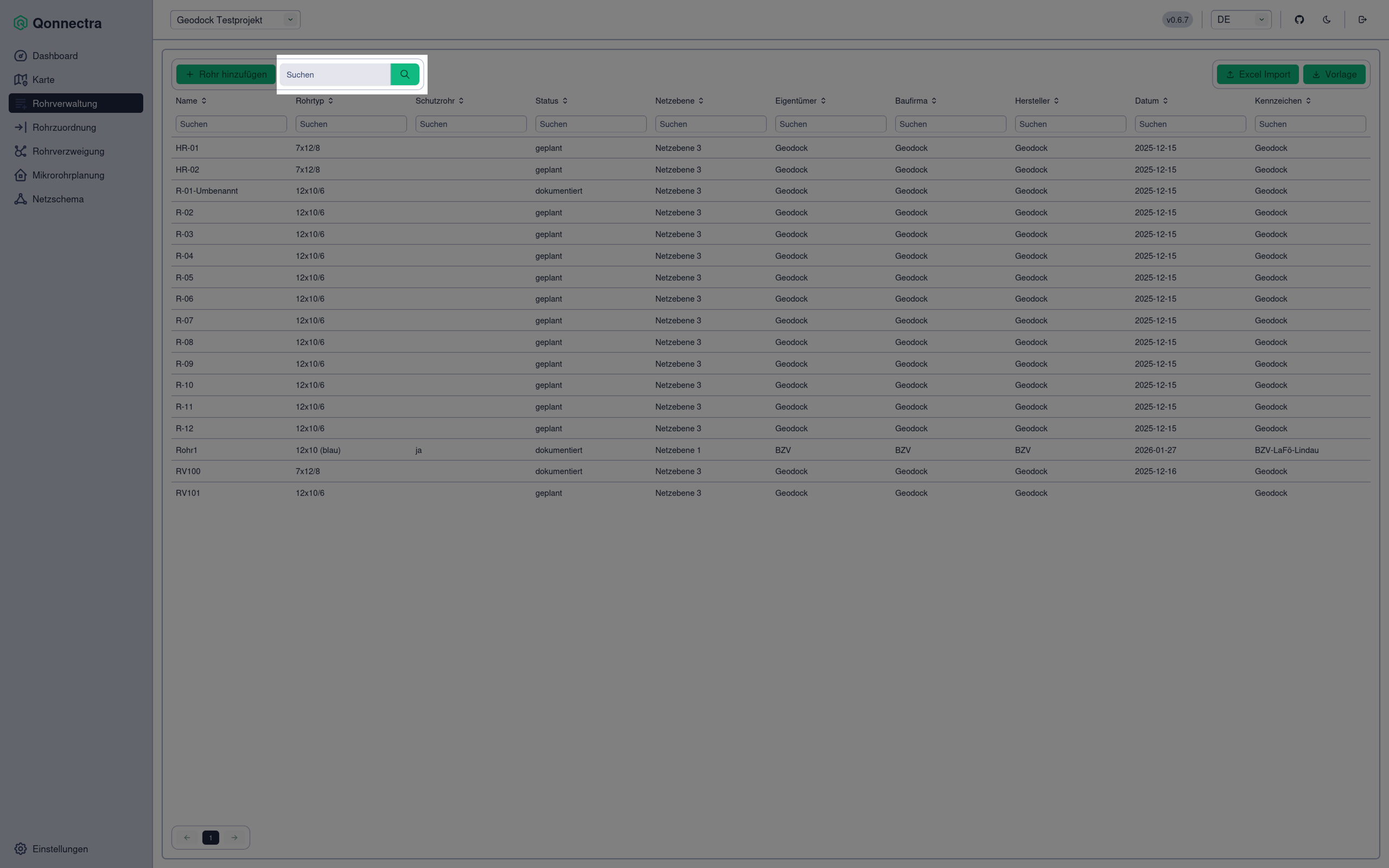1389x868 pixels.
Task: Open the GitHub repository icon
Action: (1299, 20)
